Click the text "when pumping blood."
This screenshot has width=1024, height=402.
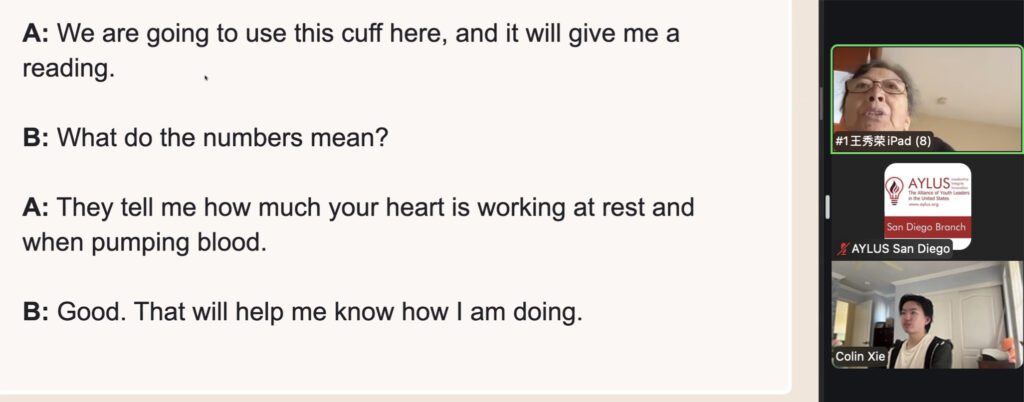145,242
